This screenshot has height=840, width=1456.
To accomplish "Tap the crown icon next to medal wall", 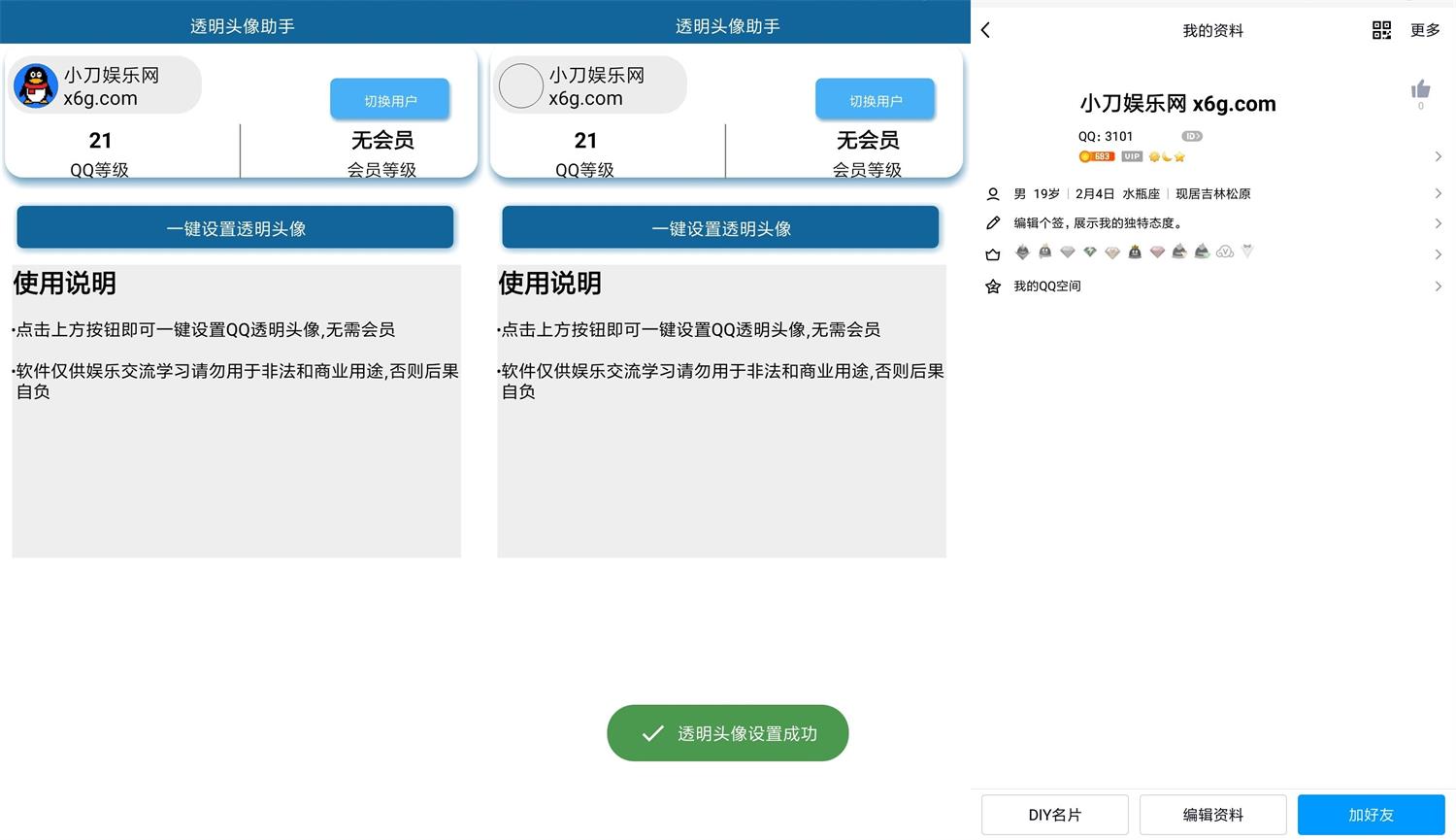I will click(992, 253).
